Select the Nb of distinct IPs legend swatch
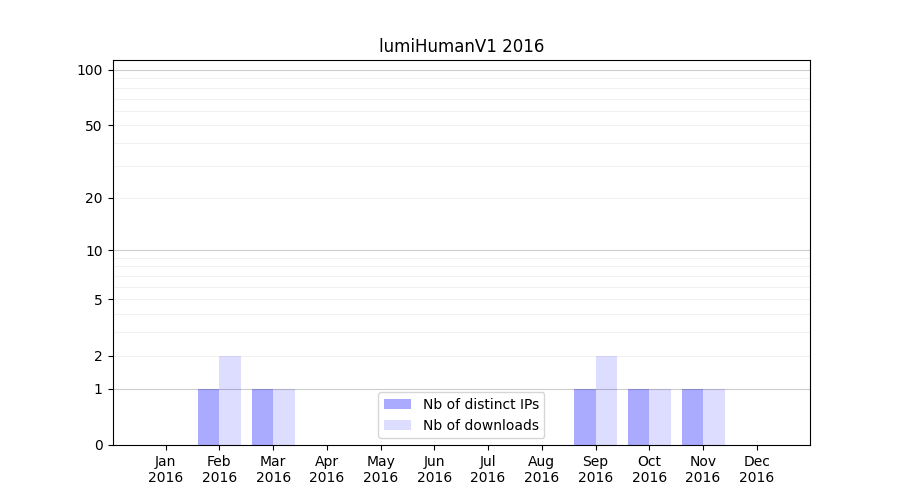Image resolution: width=900 pixels, height=500 pixels. click(397, 404)
